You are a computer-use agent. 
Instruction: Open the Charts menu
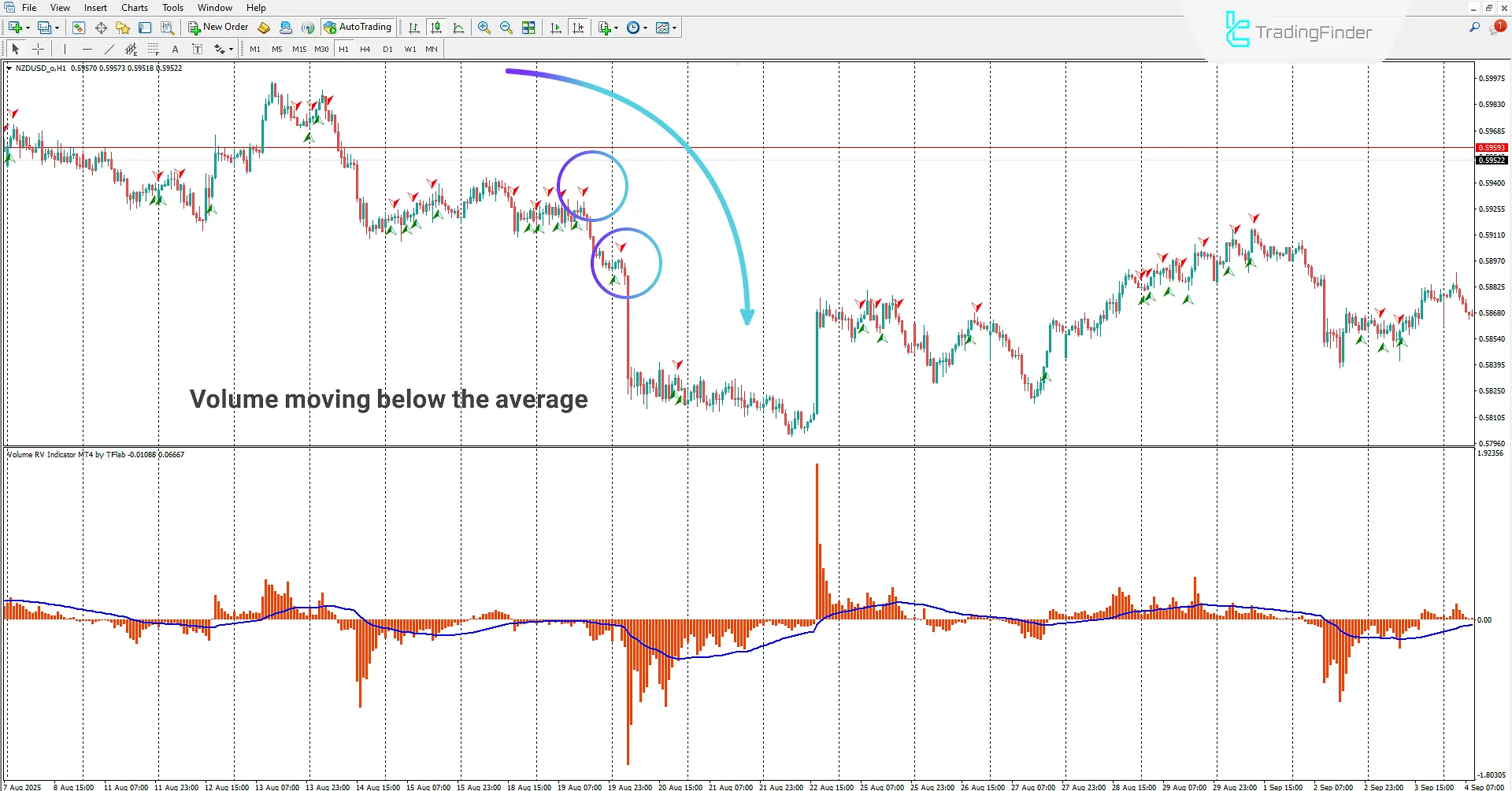(134, 7)
